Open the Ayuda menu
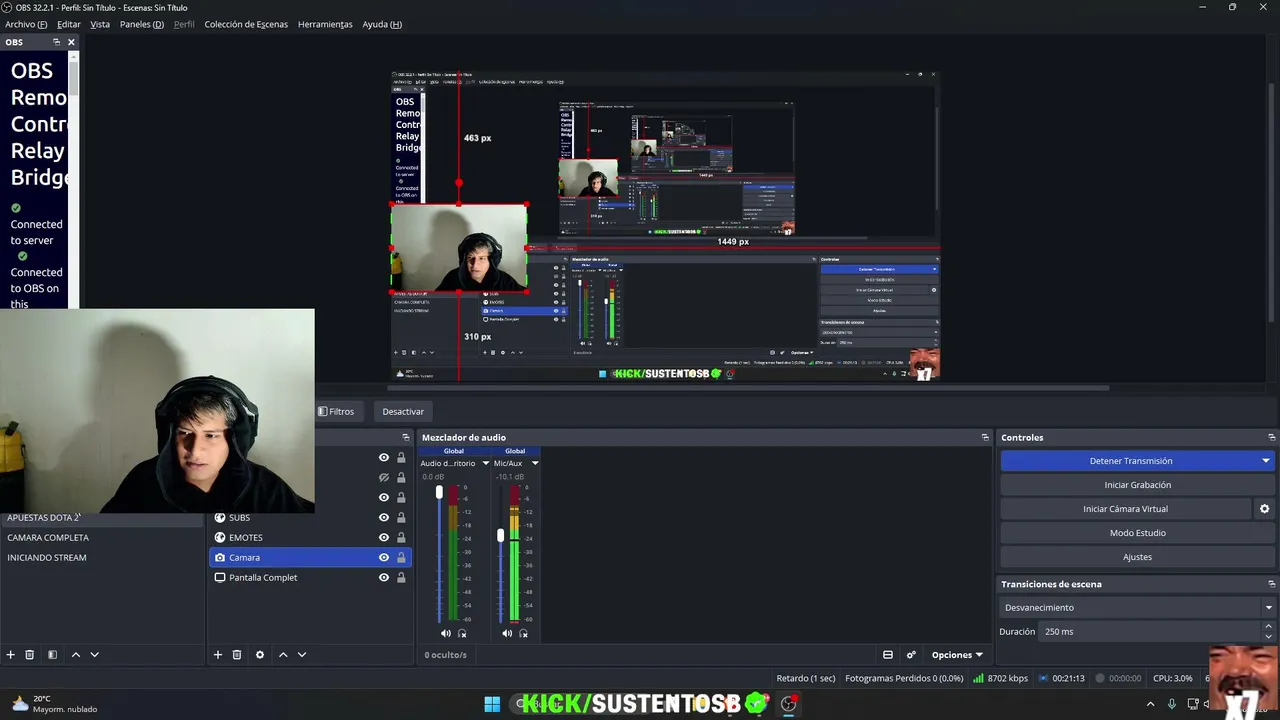The image size is (1280, 720). click(x=382, y=24)
